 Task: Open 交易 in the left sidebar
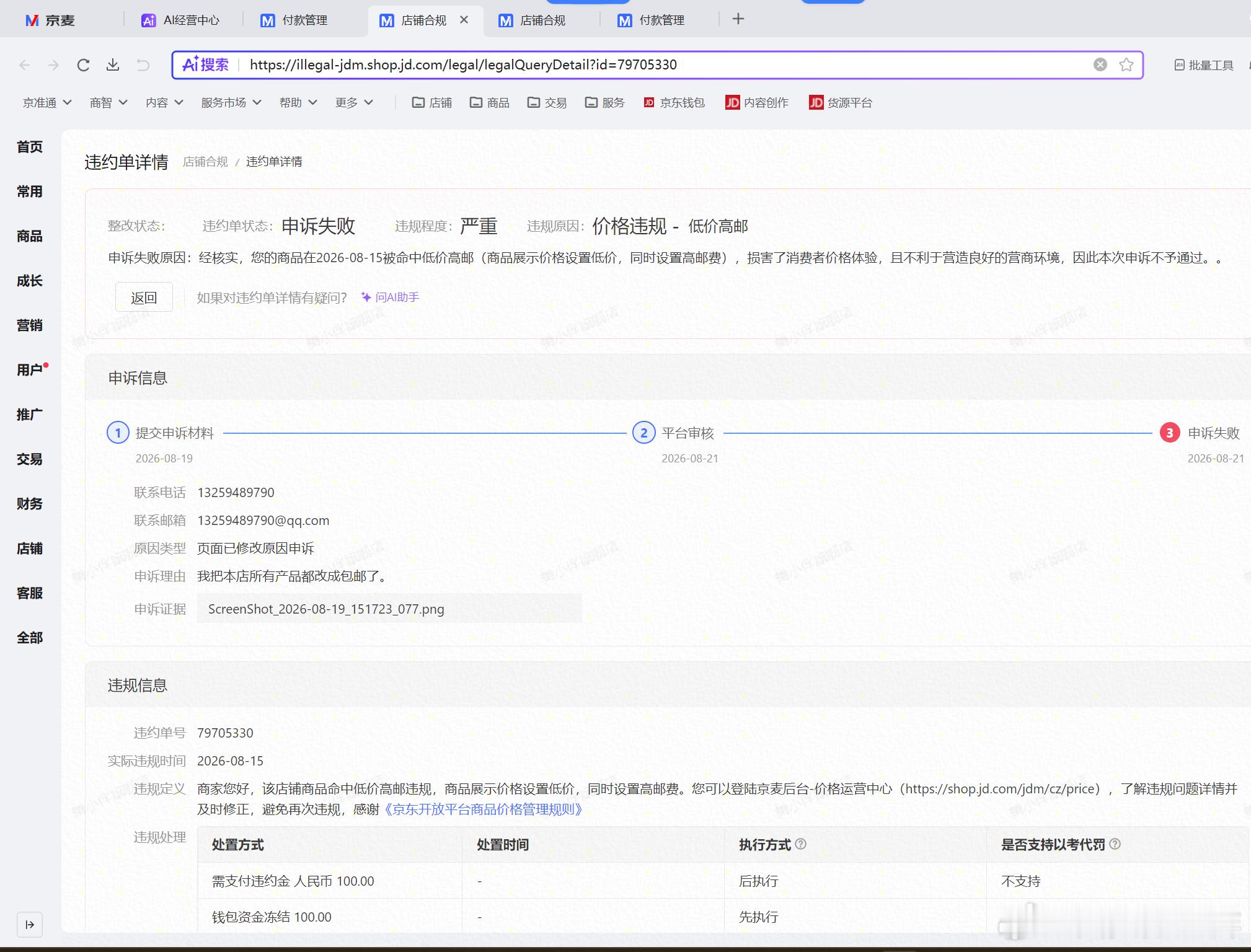click(x=30, y=459)
